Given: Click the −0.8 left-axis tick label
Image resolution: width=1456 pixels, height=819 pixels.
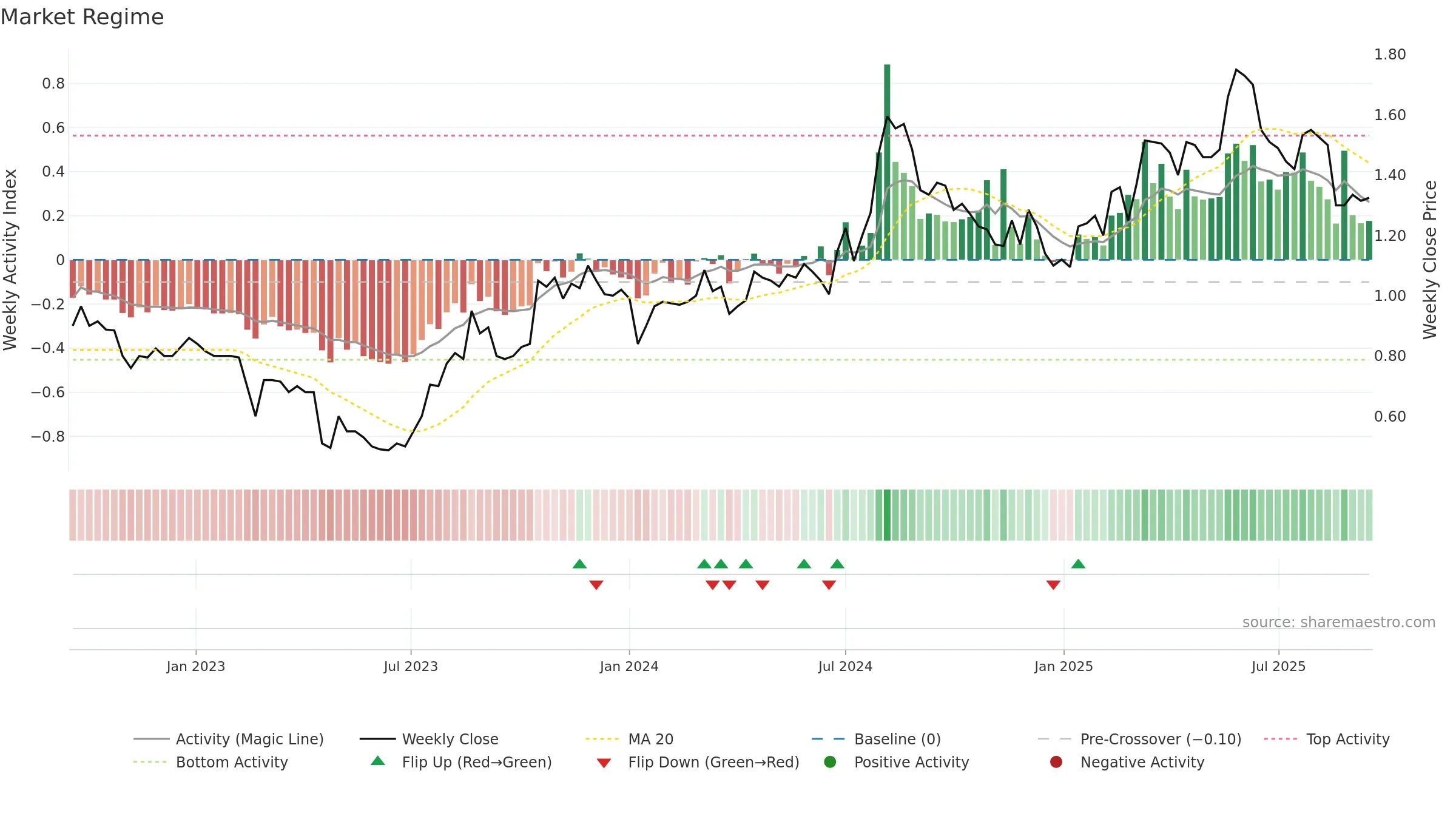Looking at the screenshot, I should (48, 437).
